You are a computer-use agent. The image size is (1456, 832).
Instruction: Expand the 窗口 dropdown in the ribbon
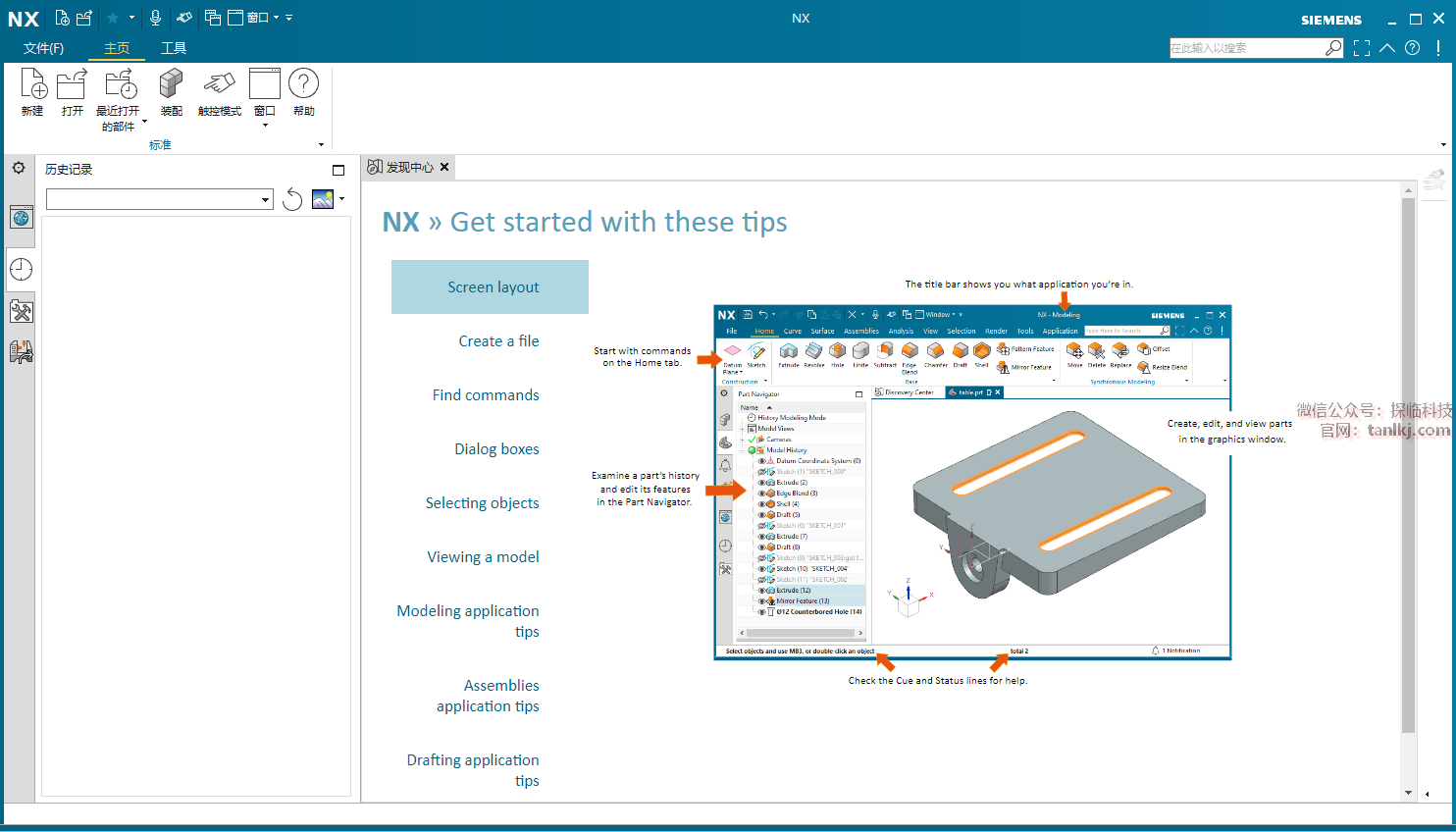pos(265,125)
